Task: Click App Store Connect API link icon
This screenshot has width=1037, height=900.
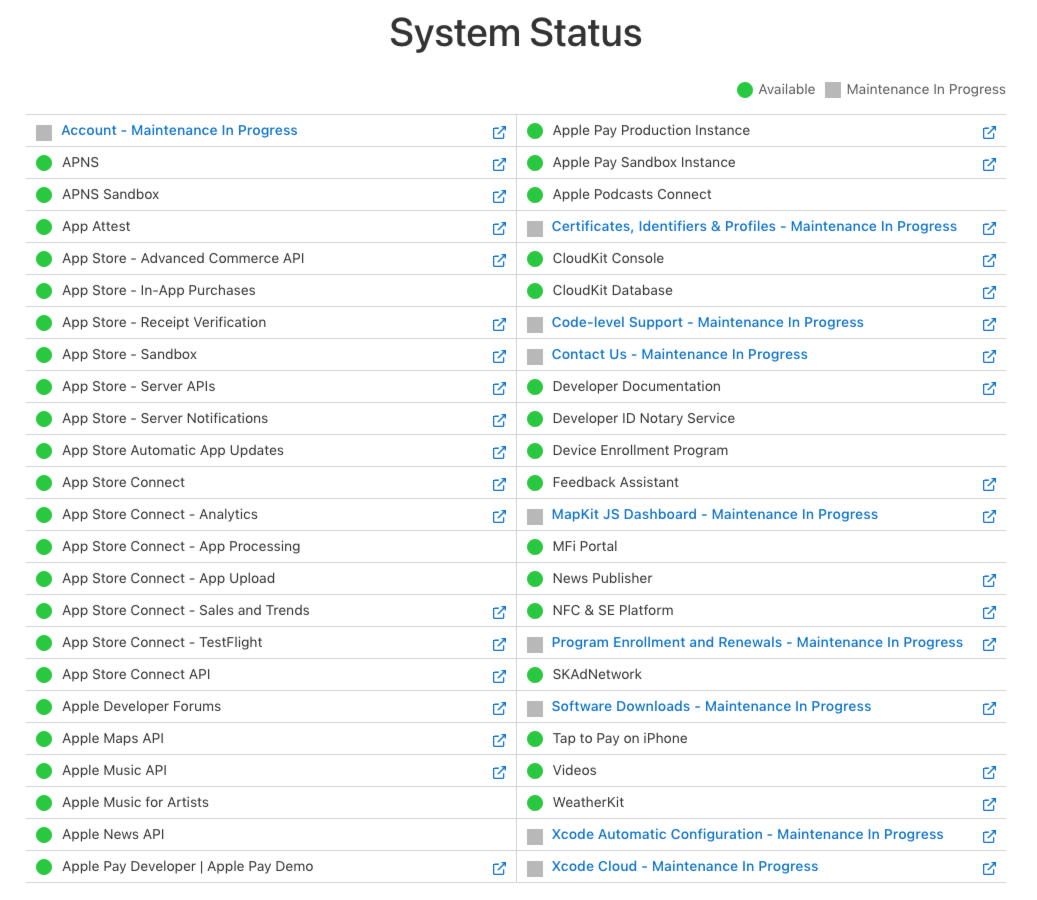Action: [x=499, y=676]
